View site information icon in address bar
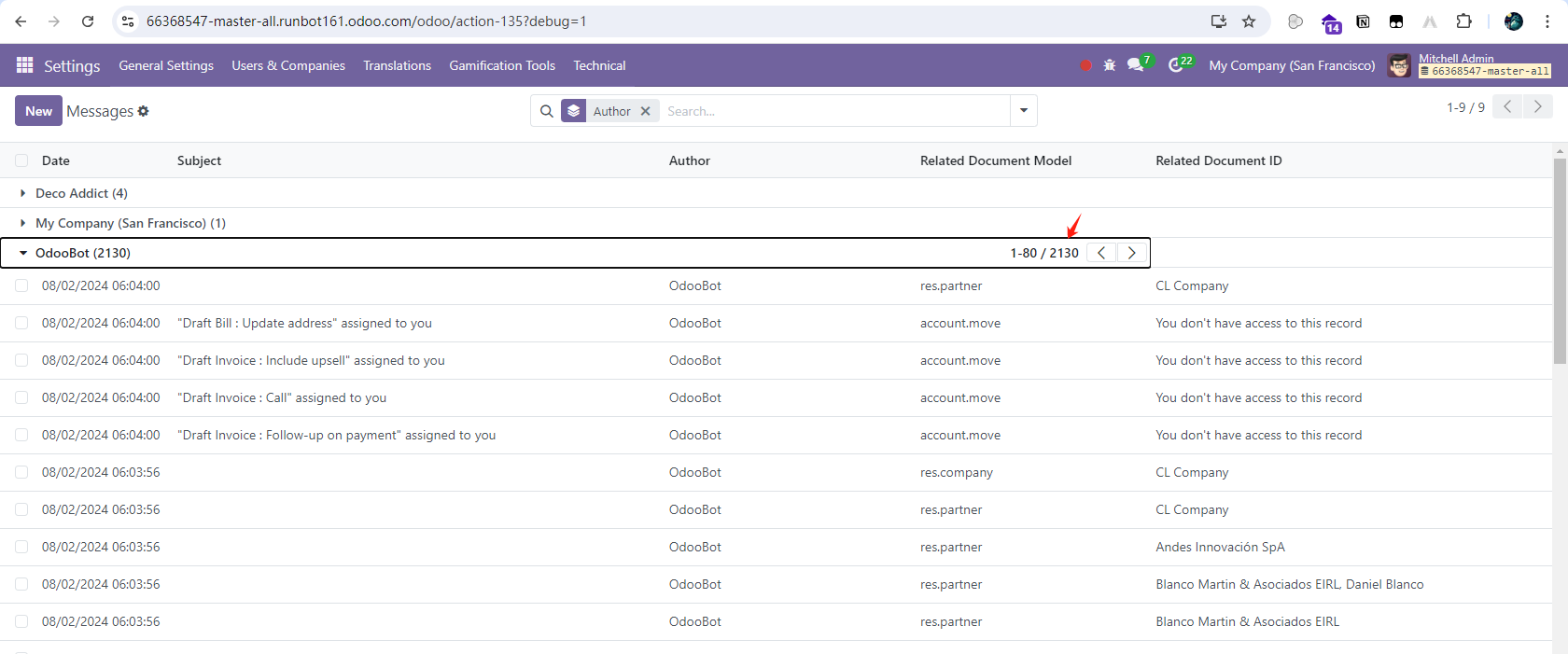The width and height of the screenshot is (1568, 654). coord(128,21)
